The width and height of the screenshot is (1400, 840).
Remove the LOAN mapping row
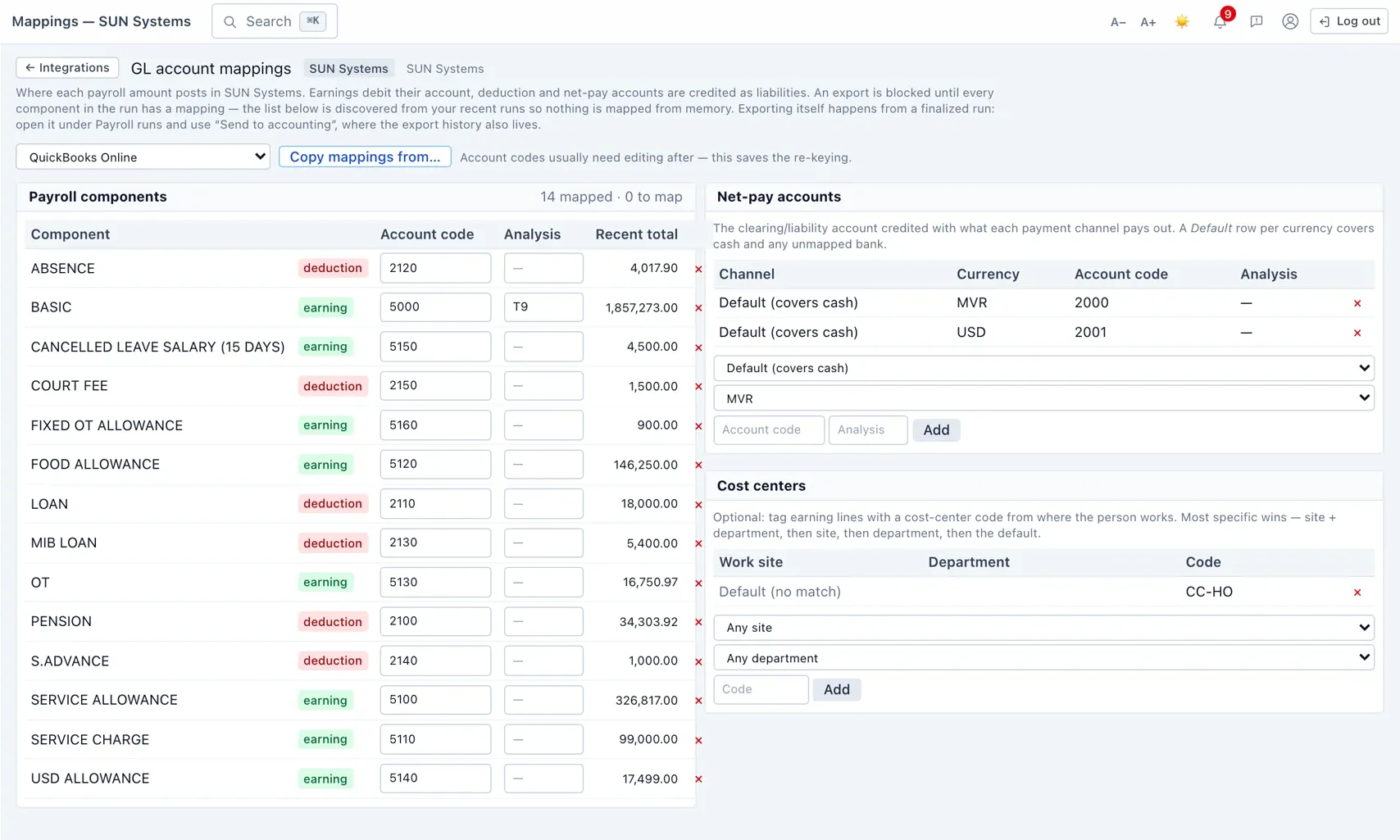tap(698, 505)
